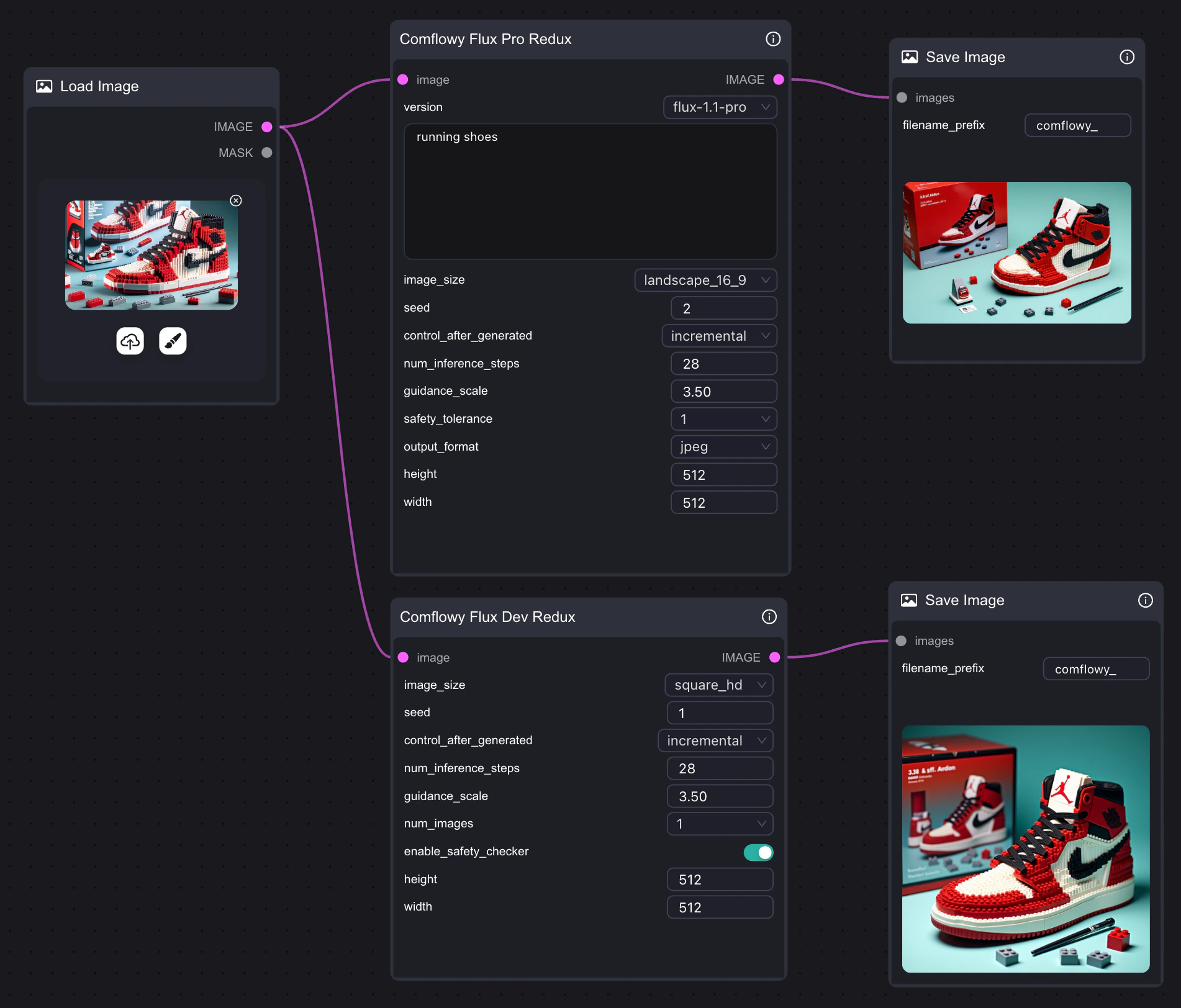Open the image_size dropdown set to landscape_16_9
Screen dimensions: 1181x1008
pos(705,280)
